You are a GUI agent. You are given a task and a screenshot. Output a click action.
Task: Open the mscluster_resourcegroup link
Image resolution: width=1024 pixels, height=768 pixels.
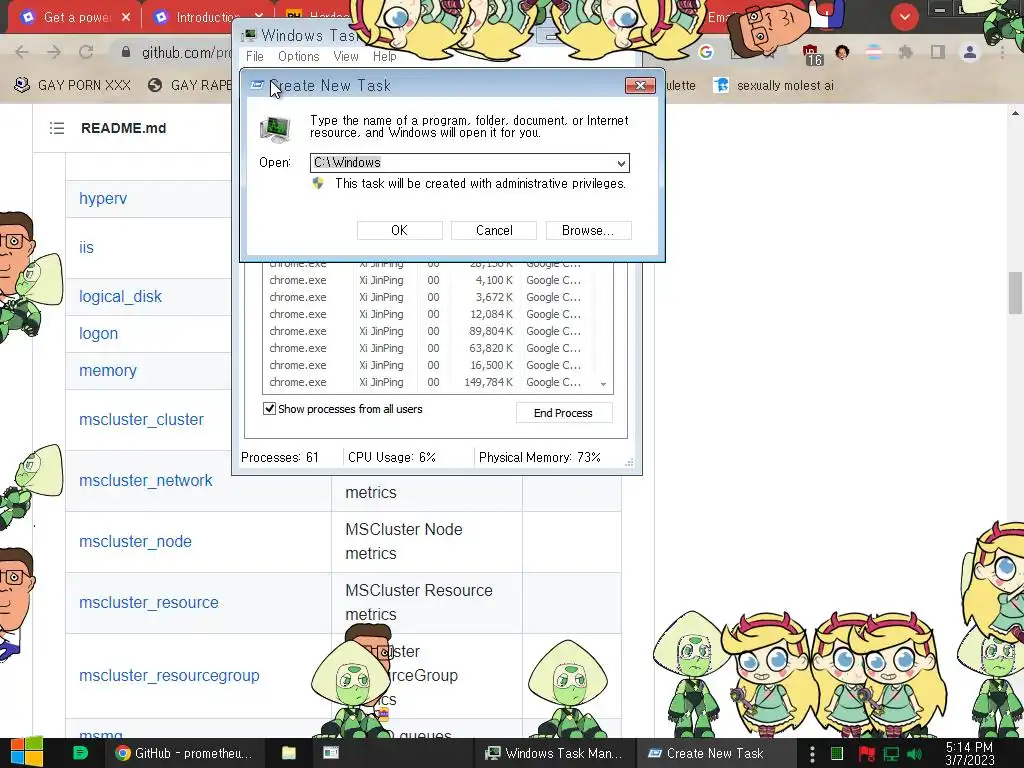(x=169, y=675)
